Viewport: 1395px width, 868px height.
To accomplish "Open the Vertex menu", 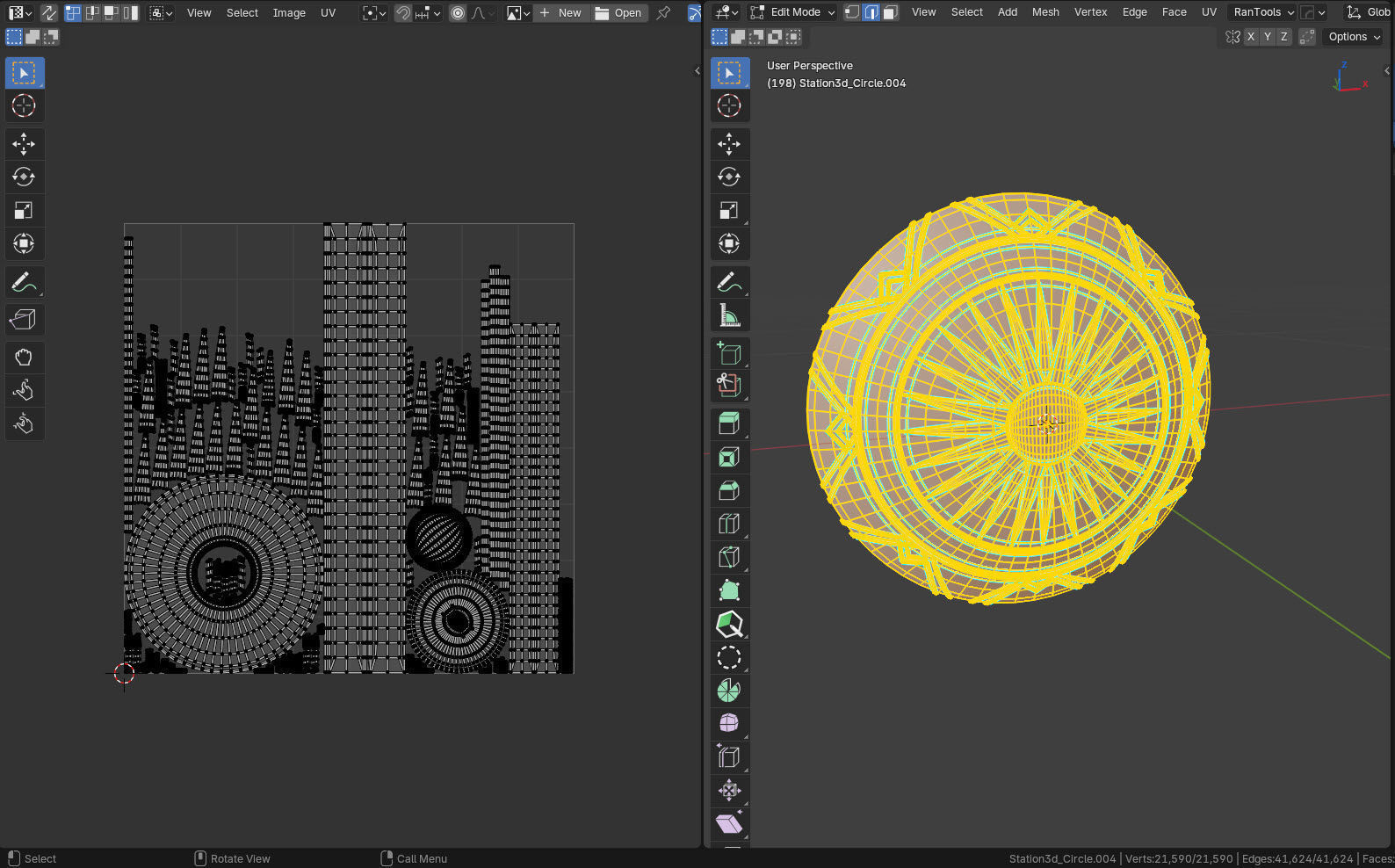I will pos(1090,12).
